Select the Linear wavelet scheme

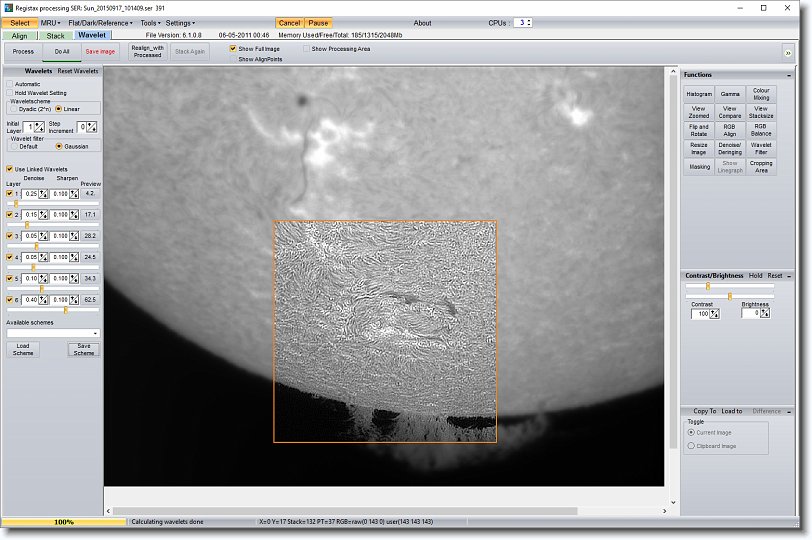pyautogui.click(x=59, y=109)
